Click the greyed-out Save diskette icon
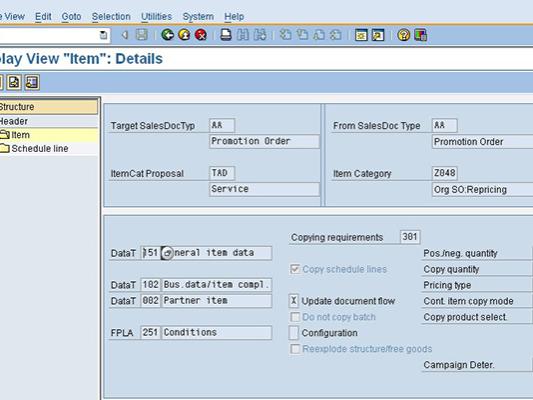 tap(142, 35)
